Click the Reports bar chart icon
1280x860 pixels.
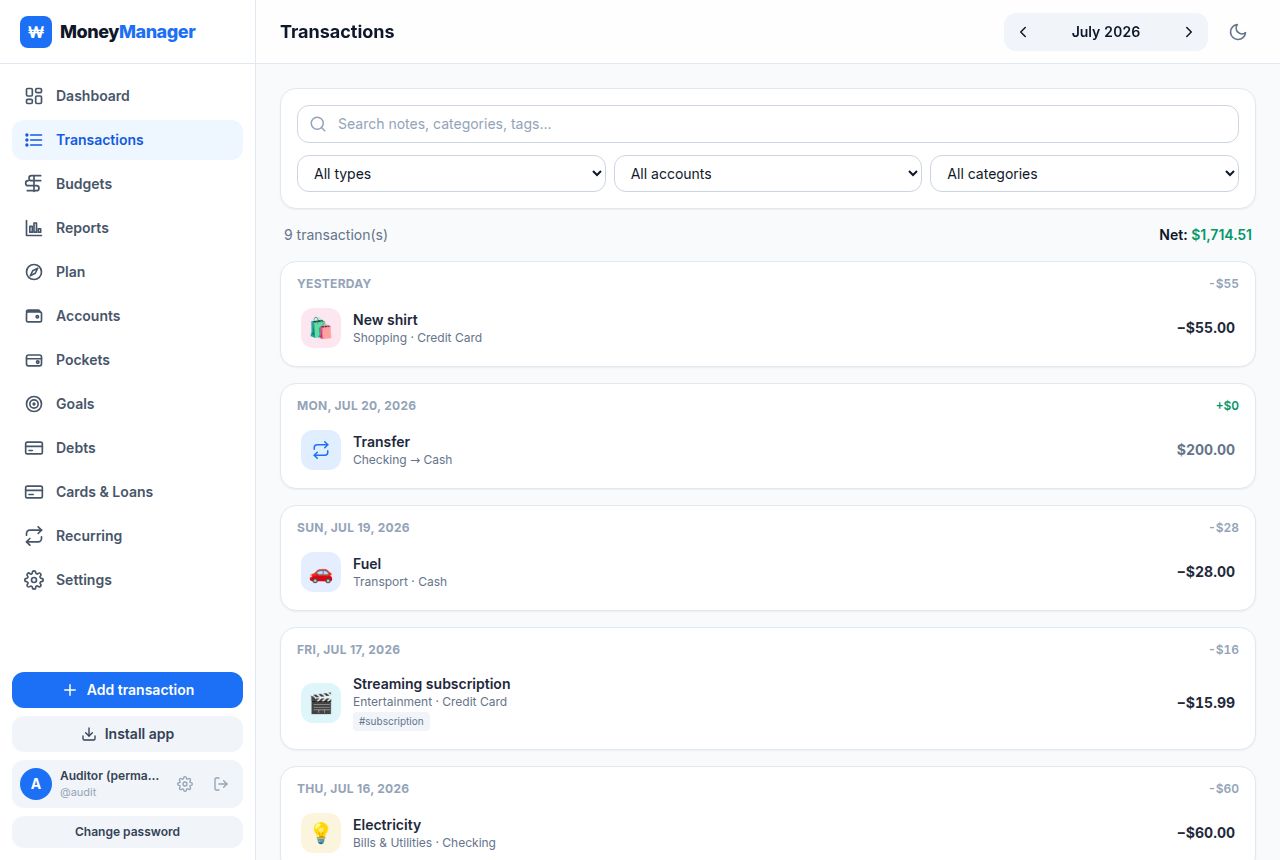(x=34, y=228)
